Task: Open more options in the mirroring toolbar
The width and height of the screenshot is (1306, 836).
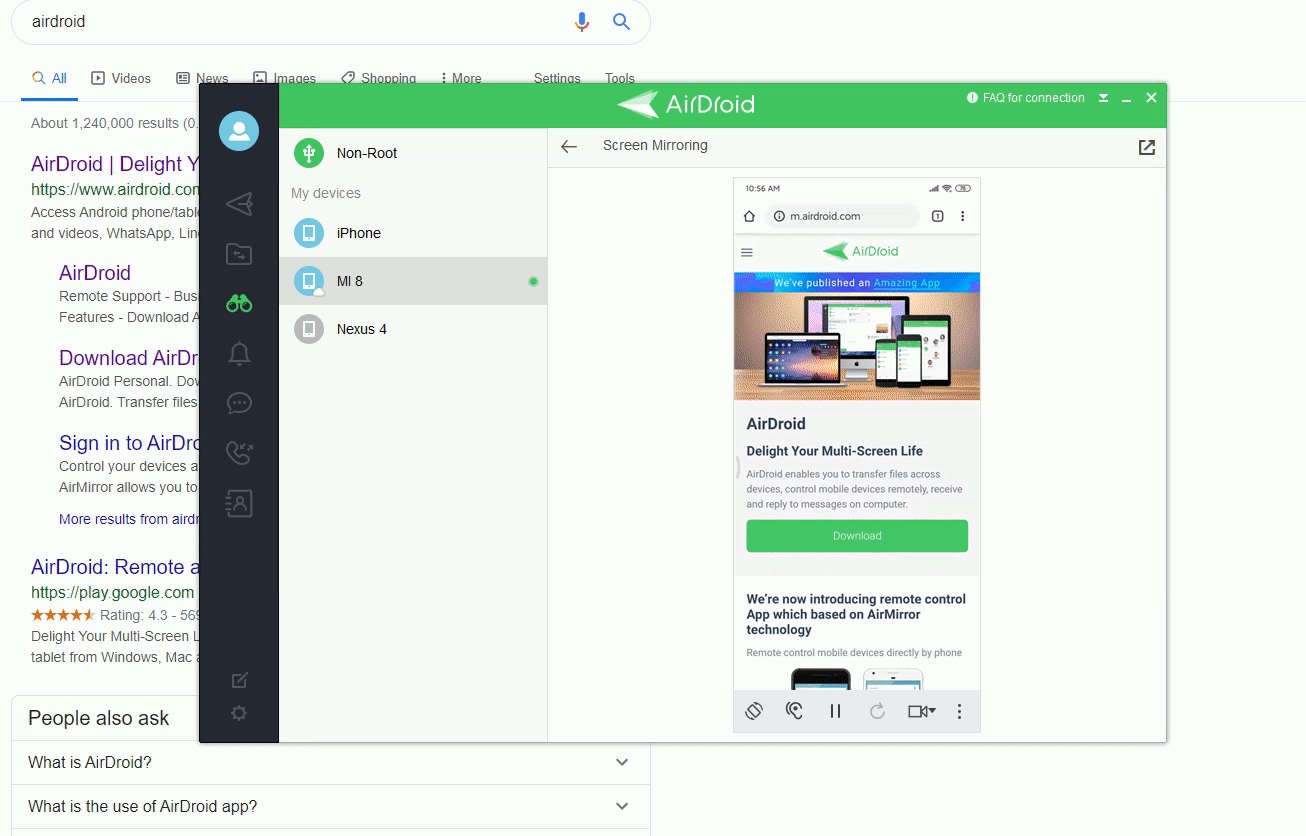Action: [959, 711]
